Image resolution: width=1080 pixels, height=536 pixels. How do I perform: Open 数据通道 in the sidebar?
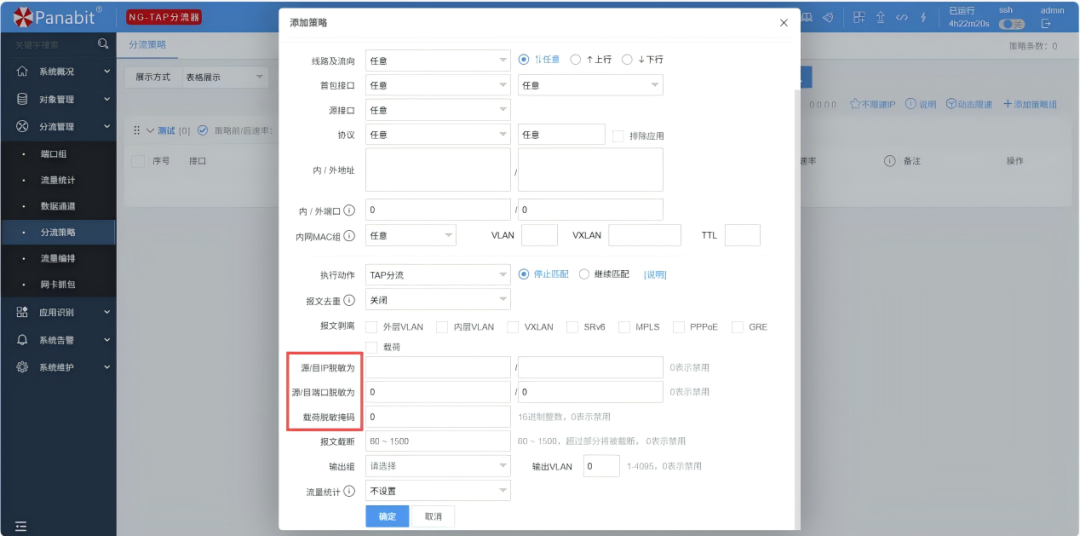pyautogui.click(x=58, y=206)
